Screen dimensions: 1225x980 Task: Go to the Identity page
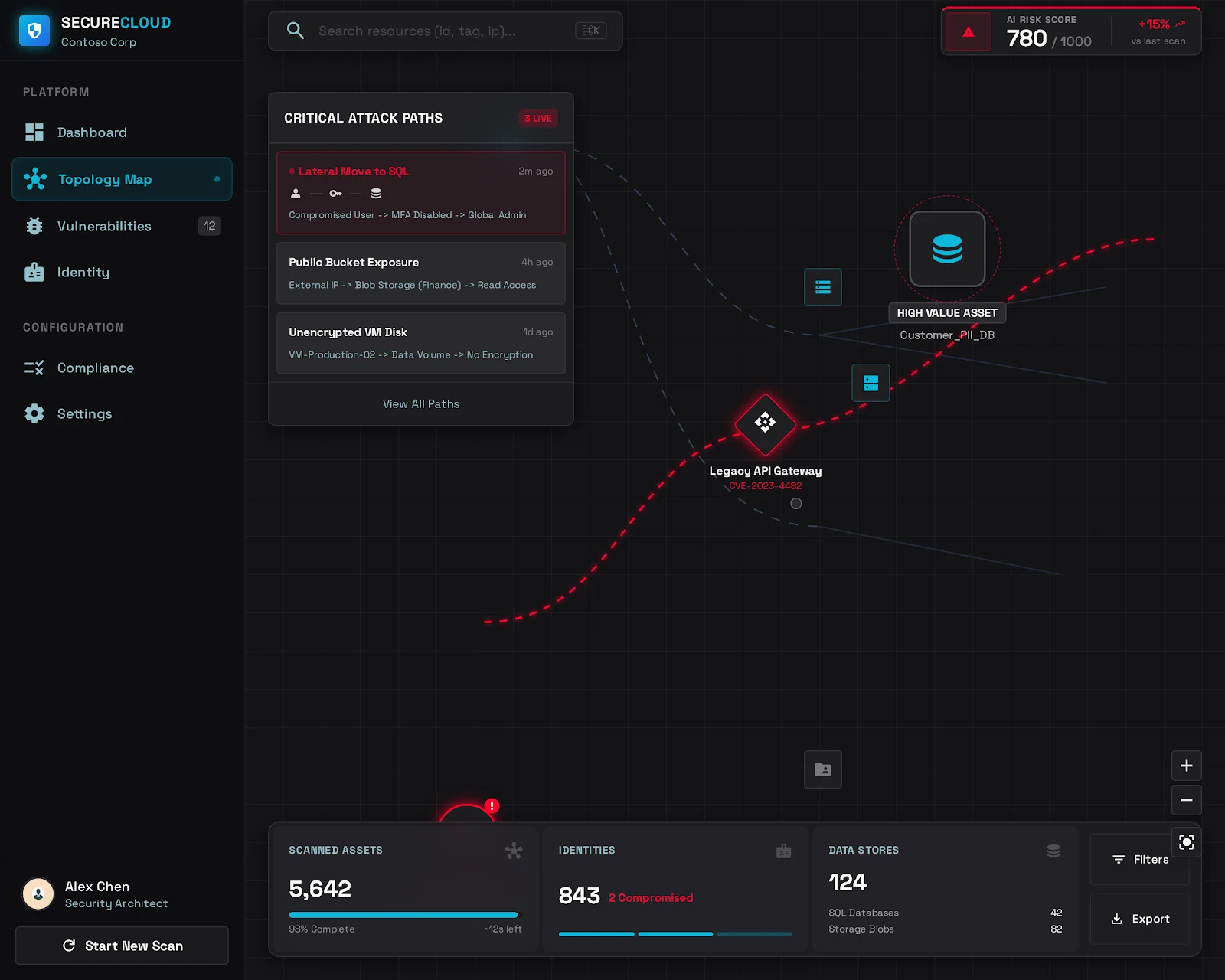pyautogui.click(x=122, y=273)
